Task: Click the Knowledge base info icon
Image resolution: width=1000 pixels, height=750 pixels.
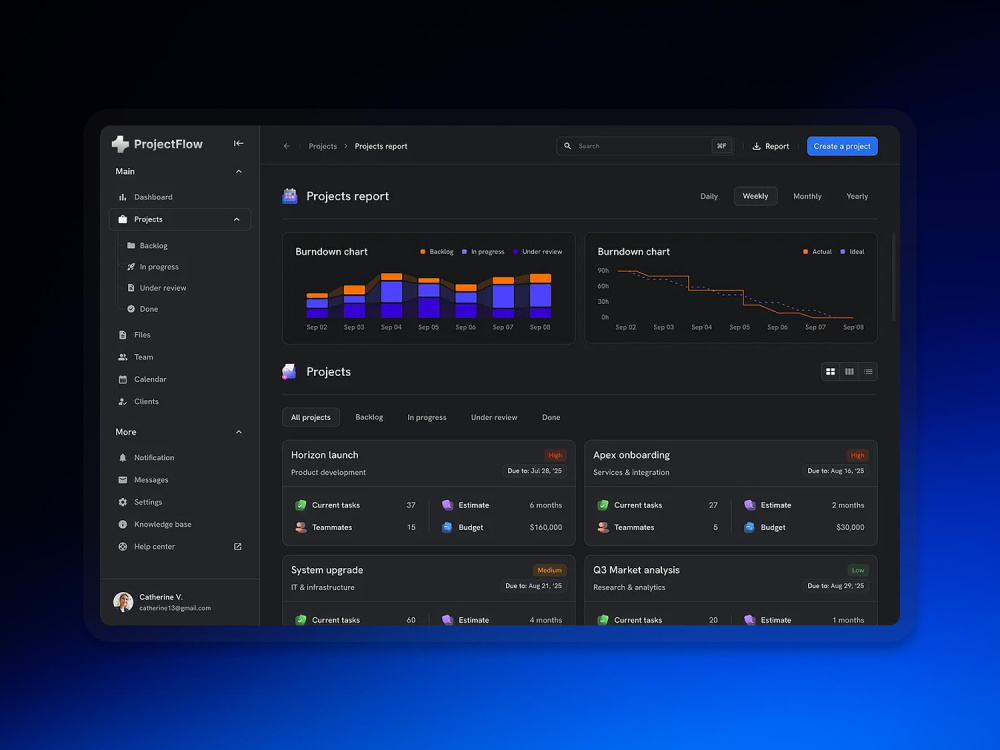Action: [122, 524]
